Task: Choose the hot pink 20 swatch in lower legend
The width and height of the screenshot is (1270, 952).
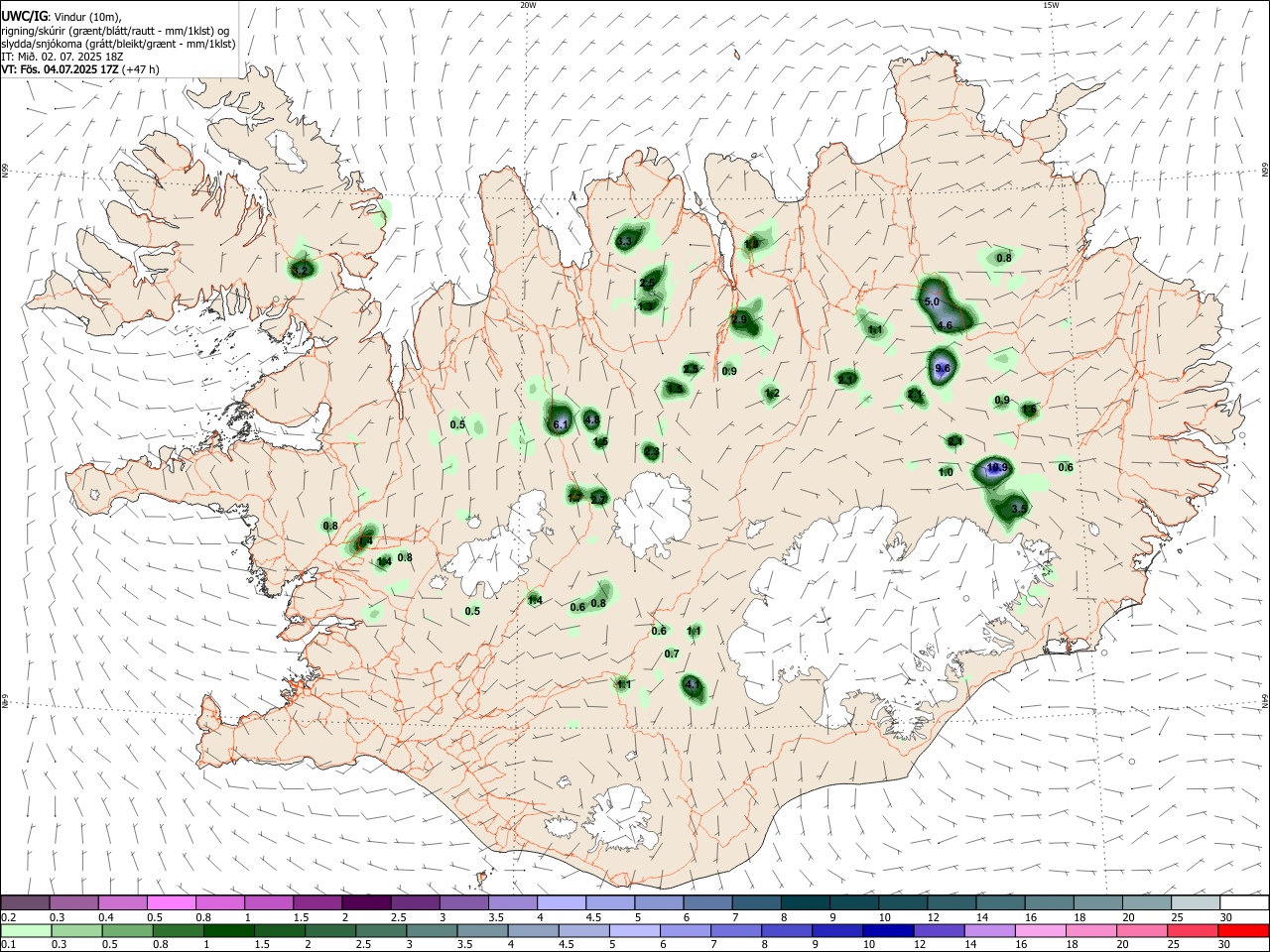Action: coord(1142,931)
